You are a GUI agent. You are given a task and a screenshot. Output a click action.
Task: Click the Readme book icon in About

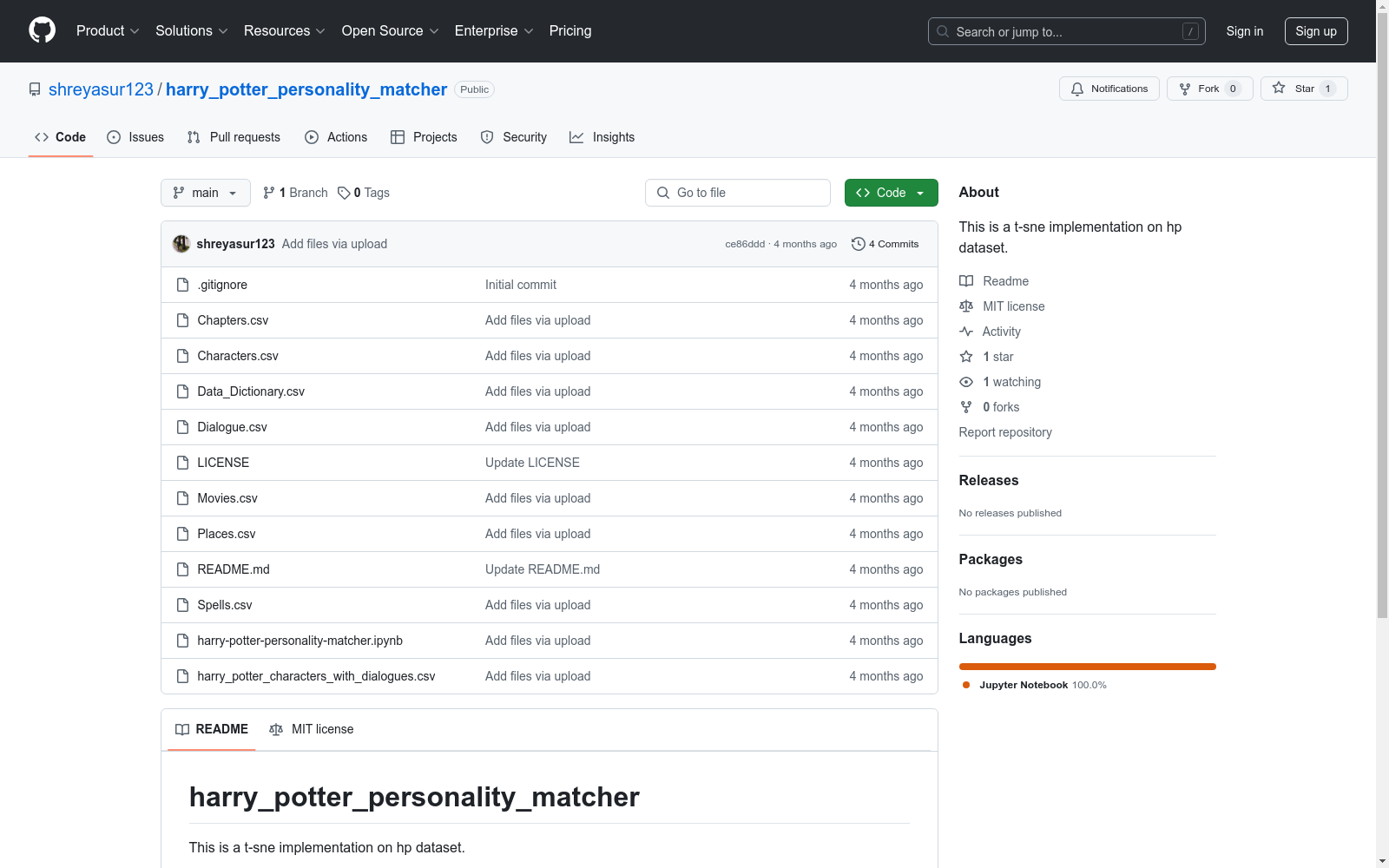pyautogui.click(x=966, y=281)
